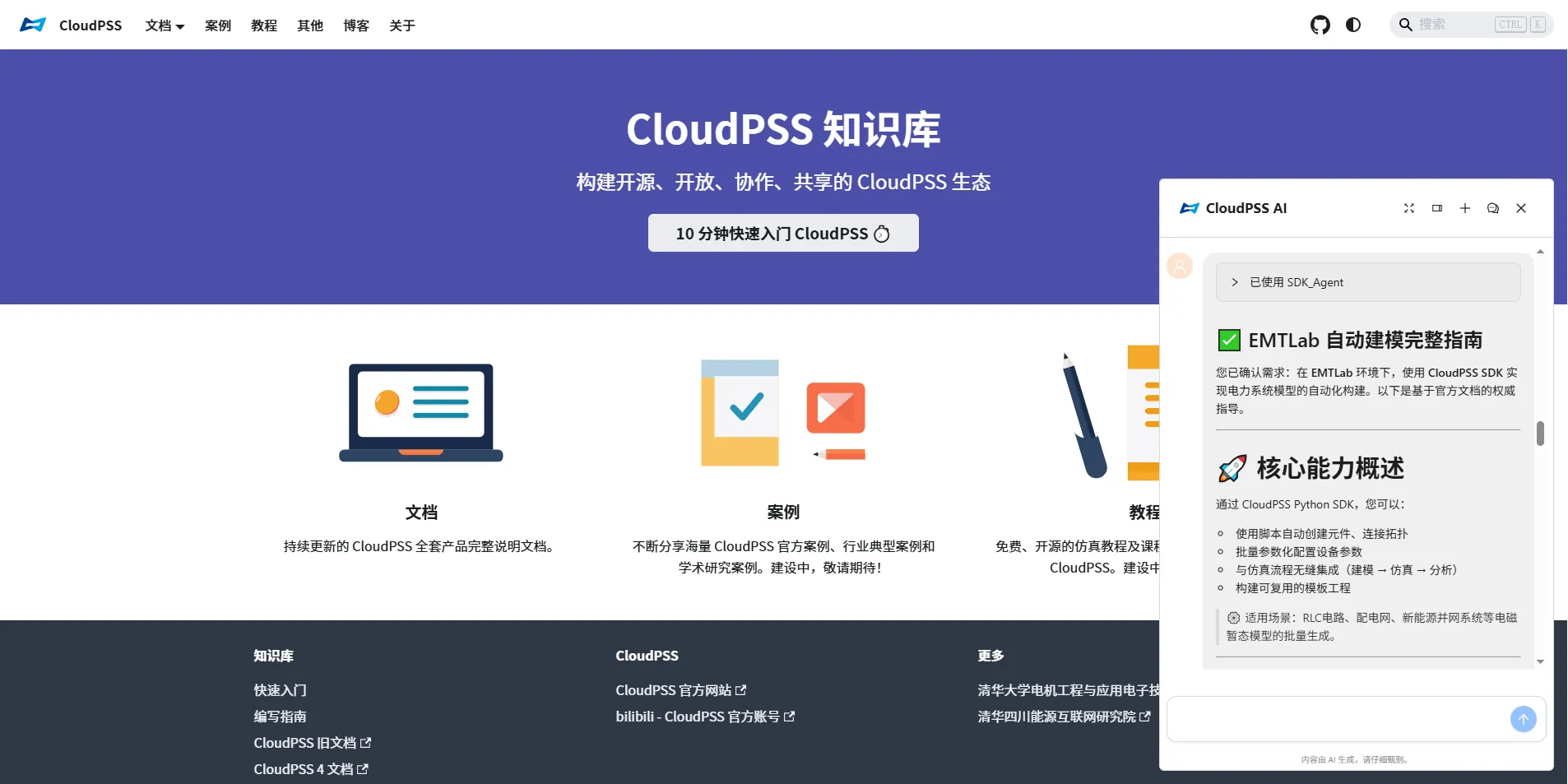The height and width of the screenshot is (784, 1568).
Task: Start a new chat with the plus icon
Action: point(1464,208)
